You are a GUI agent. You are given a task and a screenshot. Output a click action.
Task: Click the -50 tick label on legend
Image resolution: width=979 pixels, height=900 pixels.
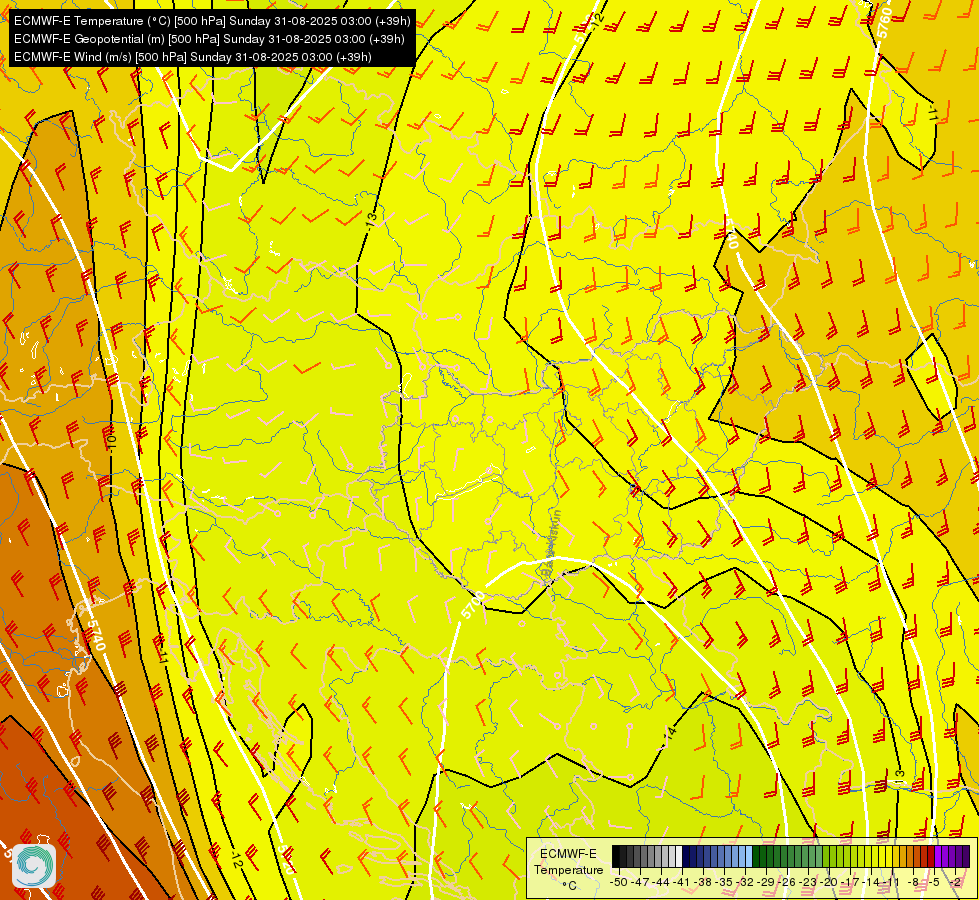pyautogui.click(x=619, y=883)
